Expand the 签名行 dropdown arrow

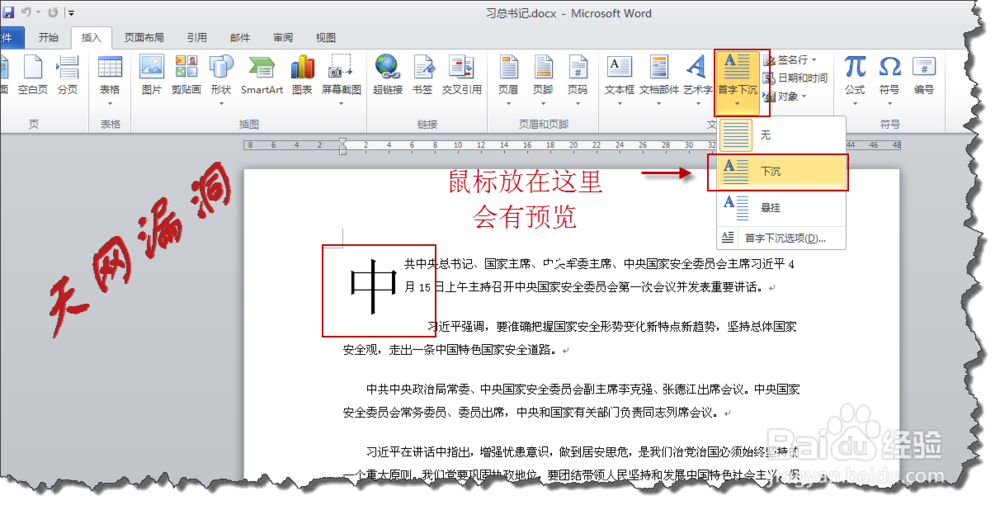click(814, 60)
